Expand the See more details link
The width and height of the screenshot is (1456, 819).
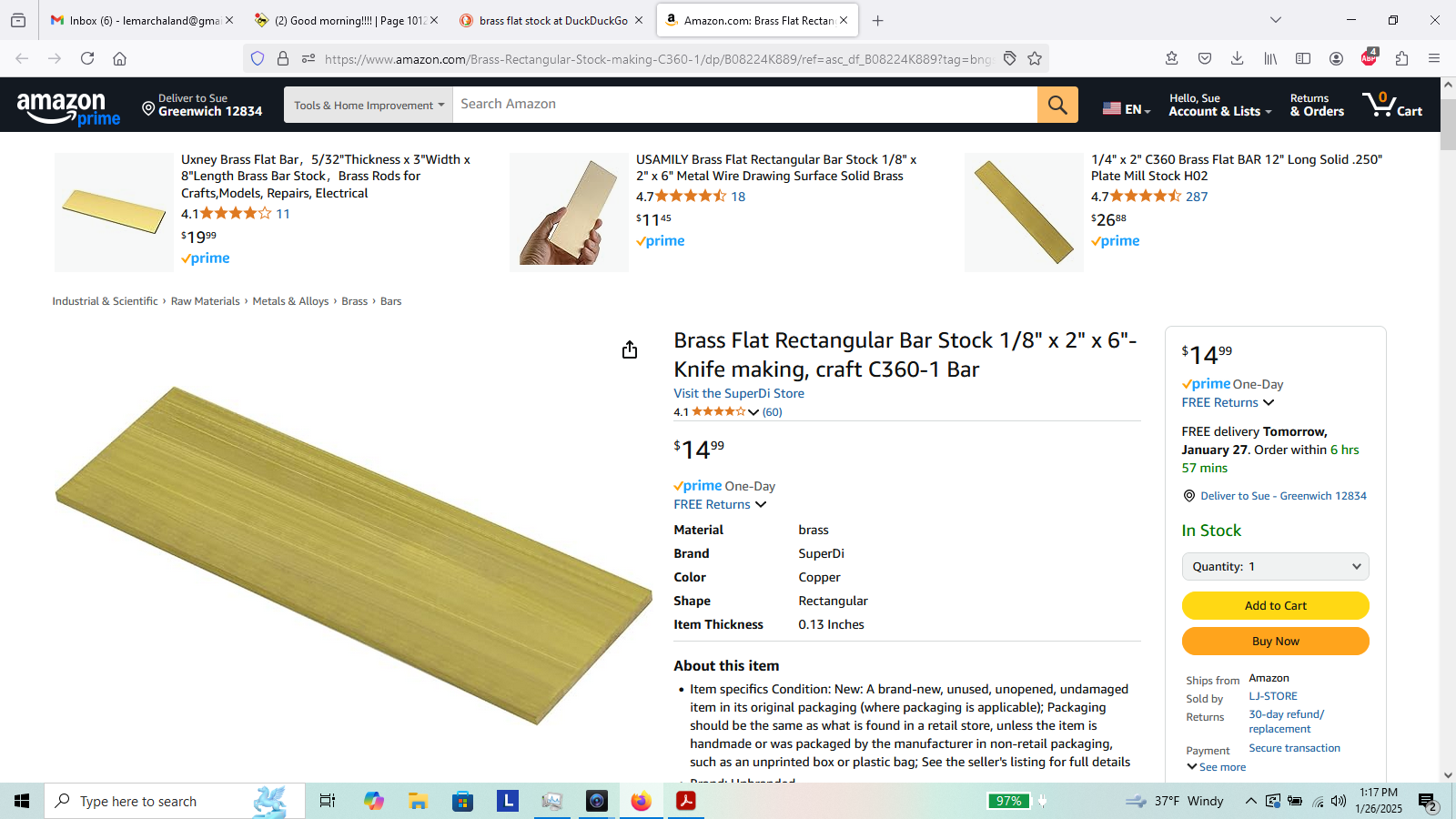(x=1217, y=767)
